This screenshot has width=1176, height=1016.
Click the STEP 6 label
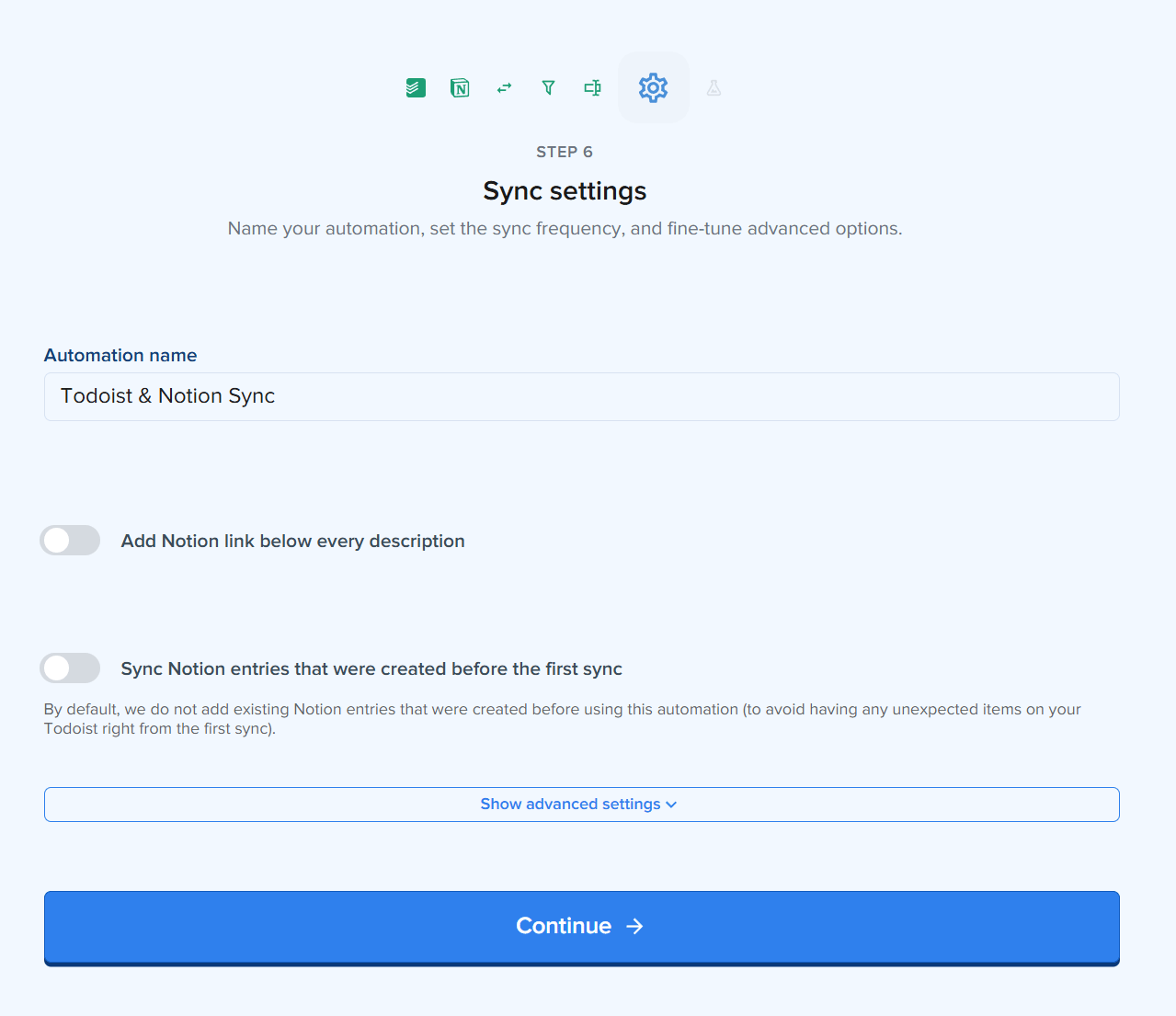565,152
